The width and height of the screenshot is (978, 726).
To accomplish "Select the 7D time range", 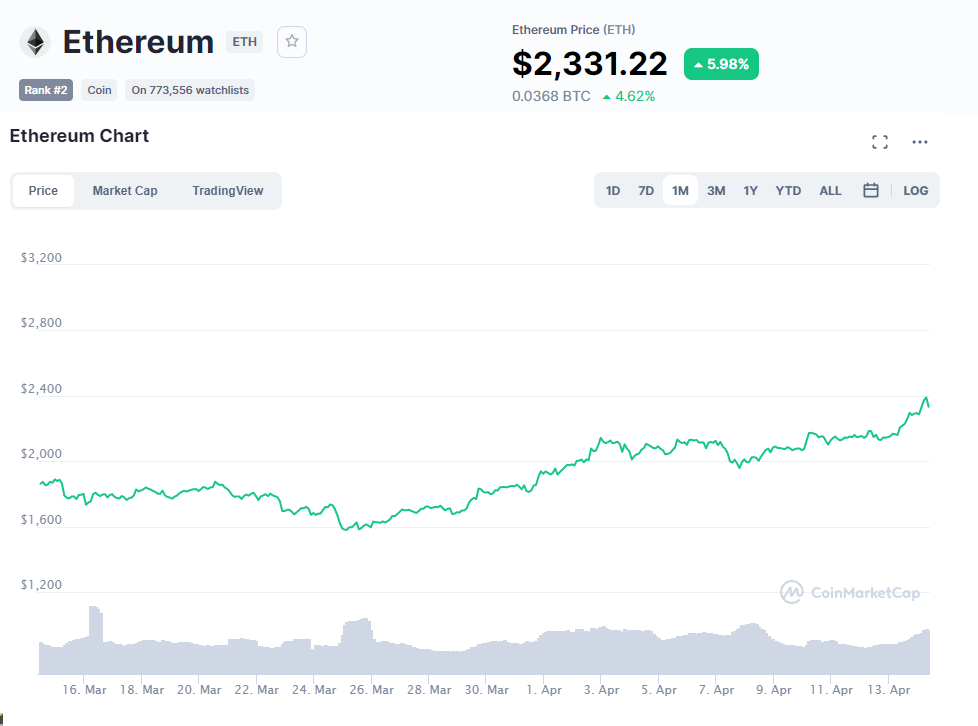I will coord(646,191).
